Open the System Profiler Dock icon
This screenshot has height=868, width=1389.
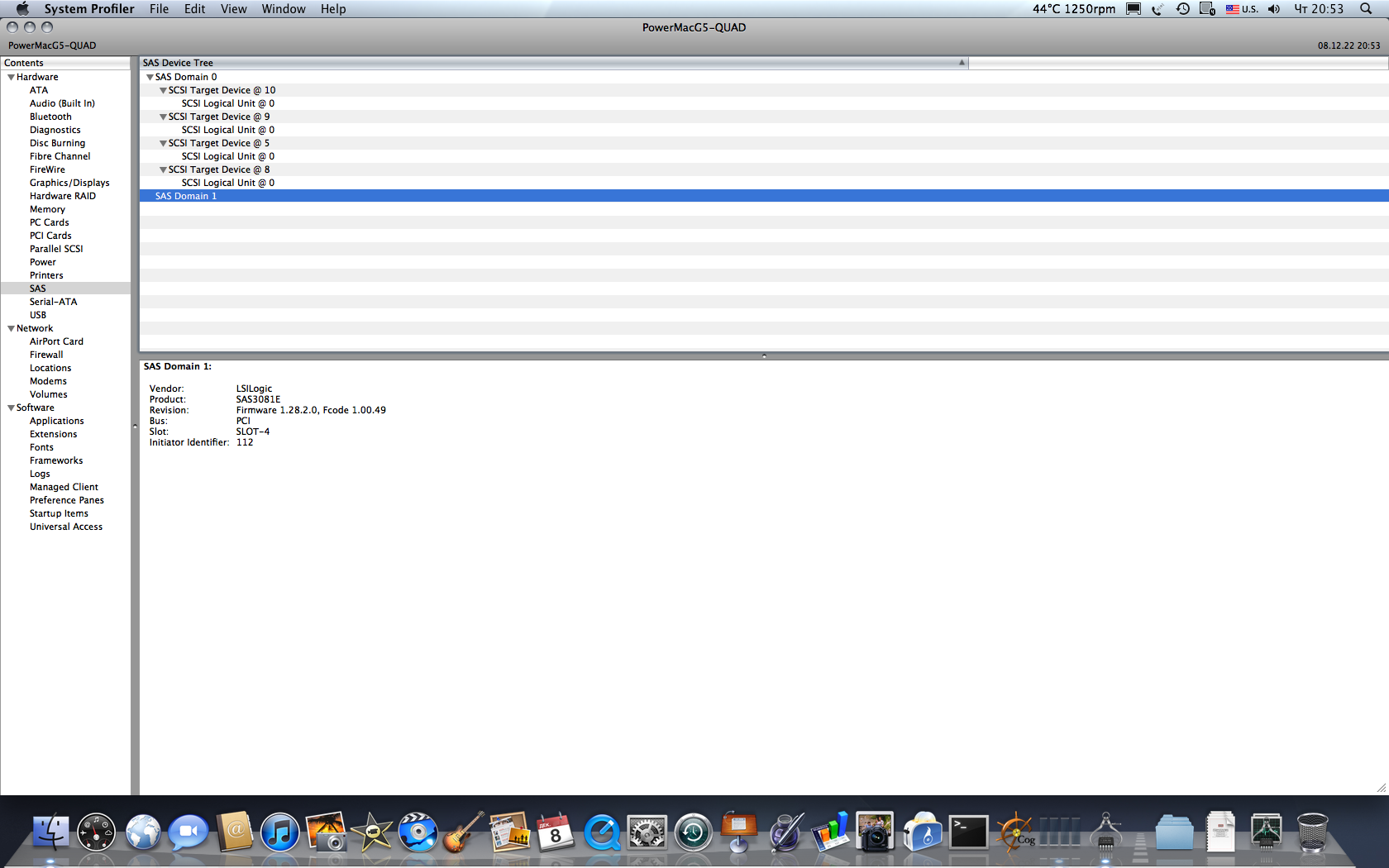[1106, 832]
